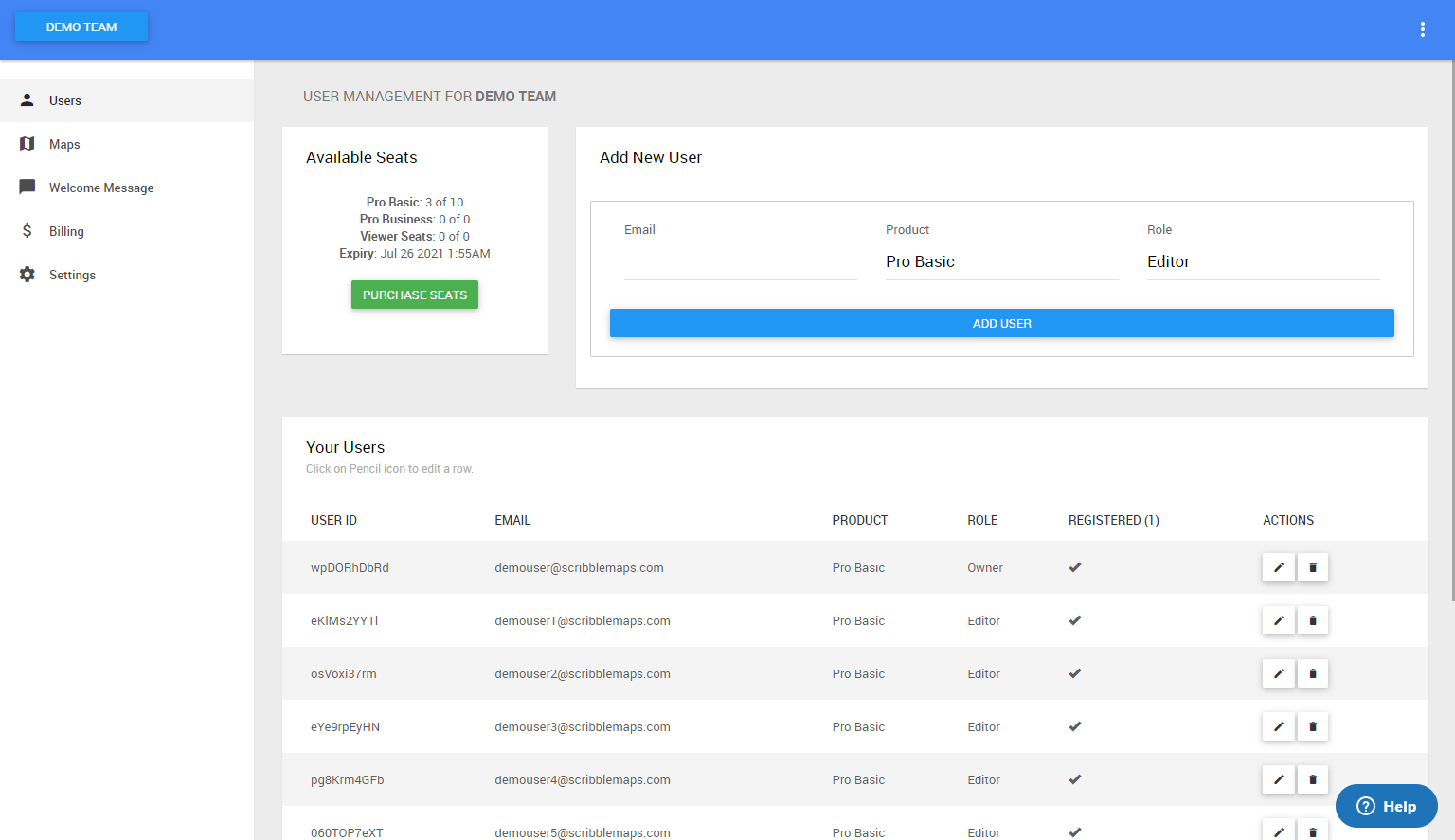This screenshot has height=840, width=1455.
Task: Click the blue ADD USER button
Action: [1001, 323]
